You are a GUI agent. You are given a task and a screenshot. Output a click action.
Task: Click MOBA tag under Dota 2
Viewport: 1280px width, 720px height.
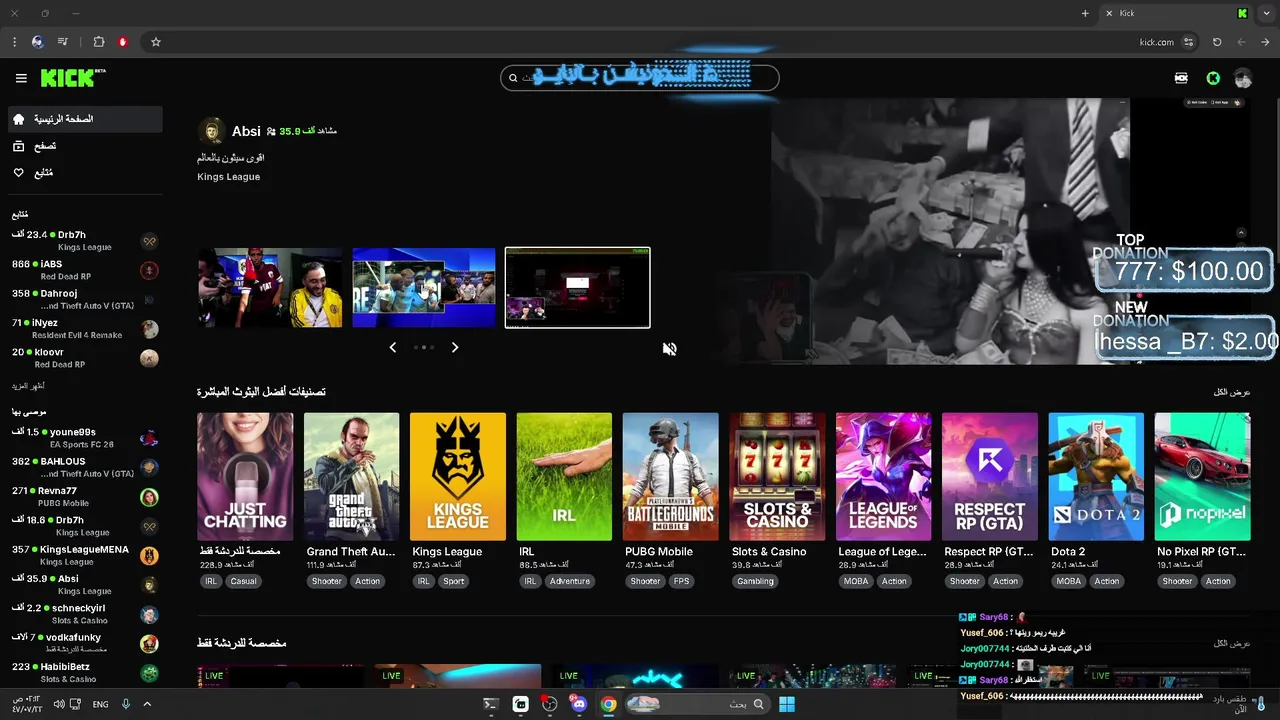(1069, 581)
